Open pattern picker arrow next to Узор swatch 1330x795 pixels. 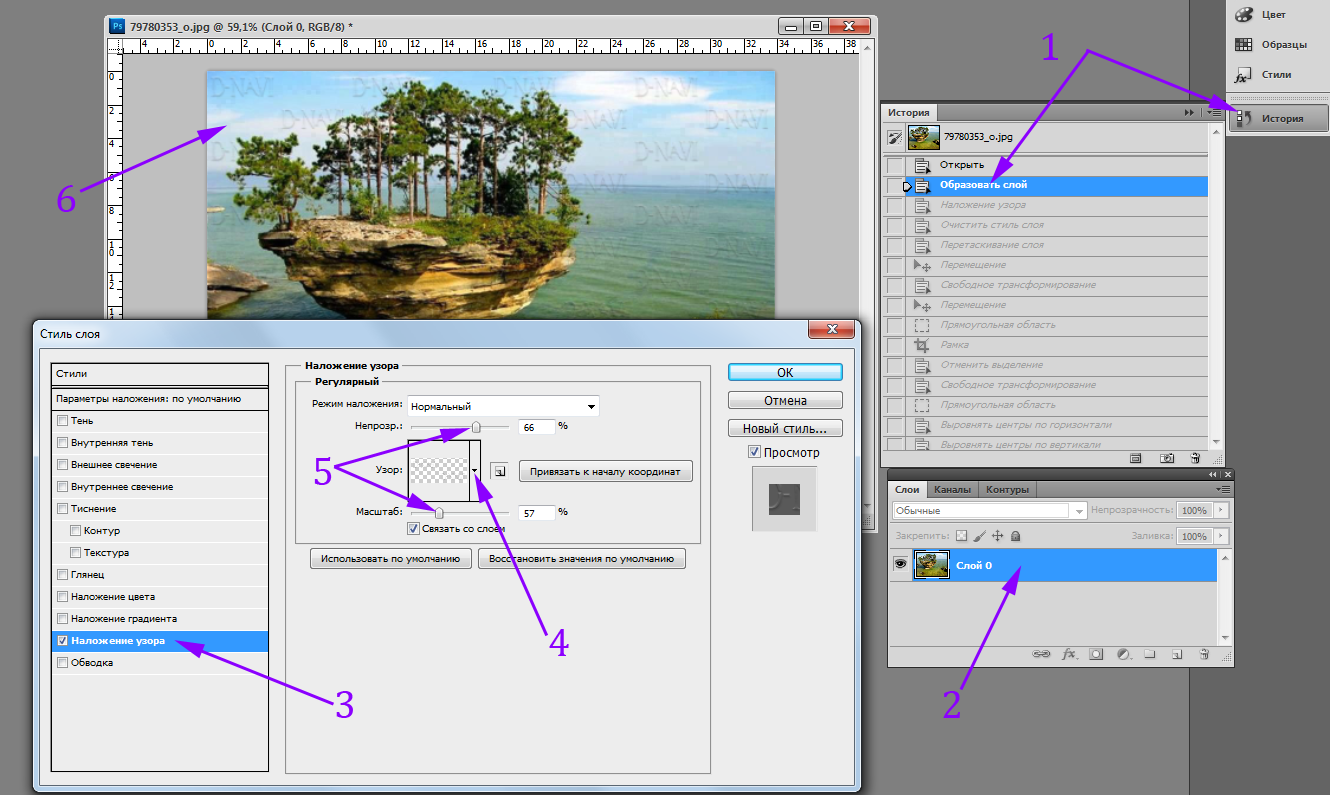coord(474,471)
